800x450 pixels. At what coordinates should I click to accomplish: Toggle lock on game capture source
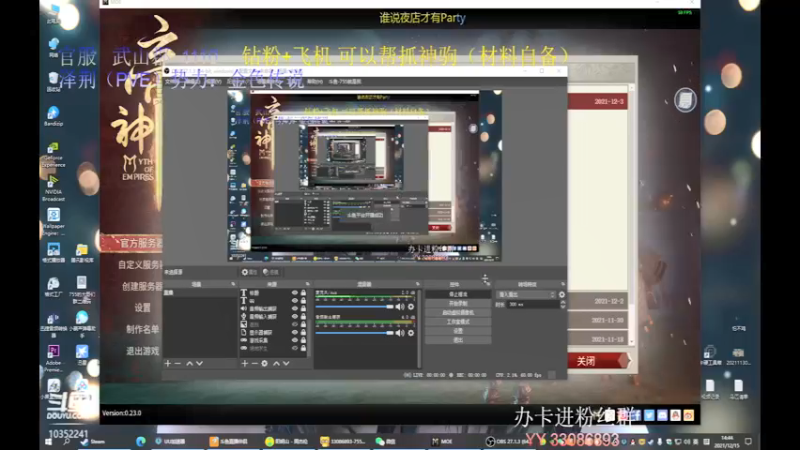[303, 340]
